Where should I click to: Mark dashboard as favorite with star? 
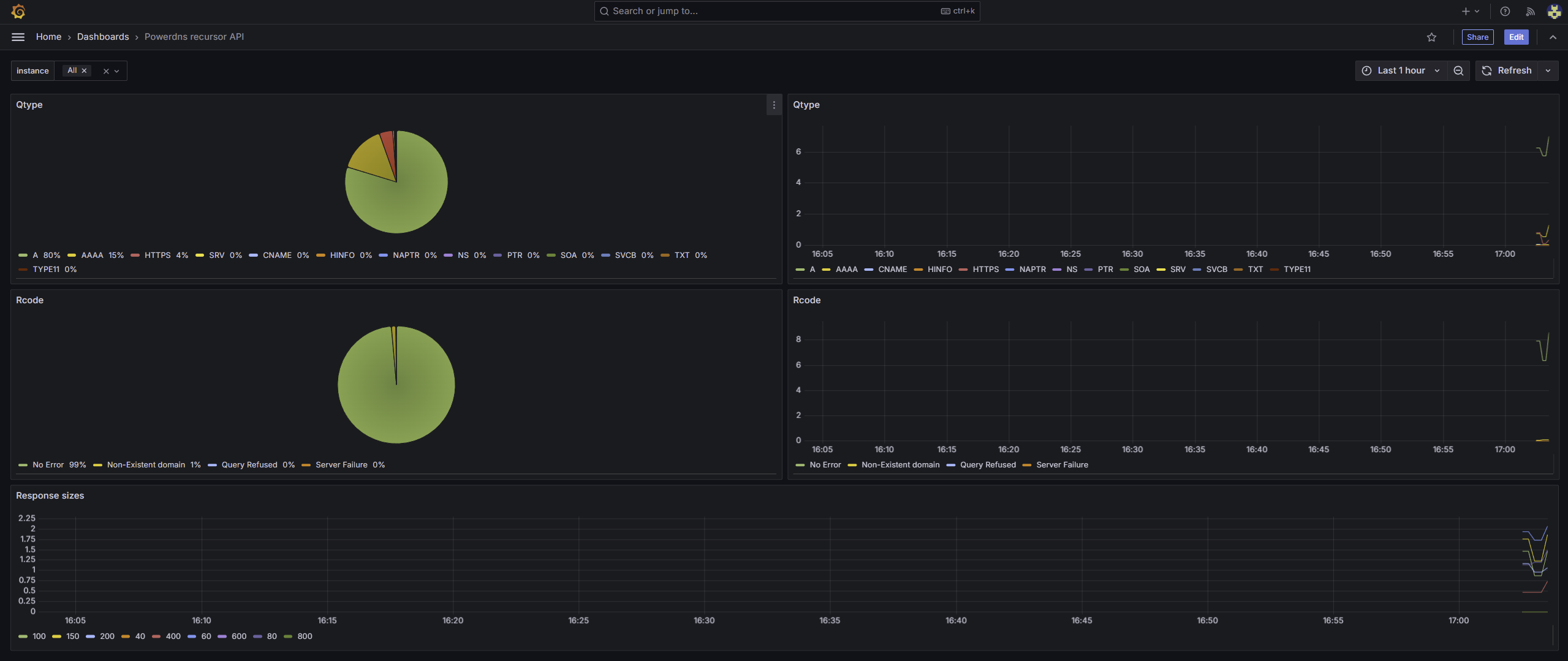(1431, 37)
